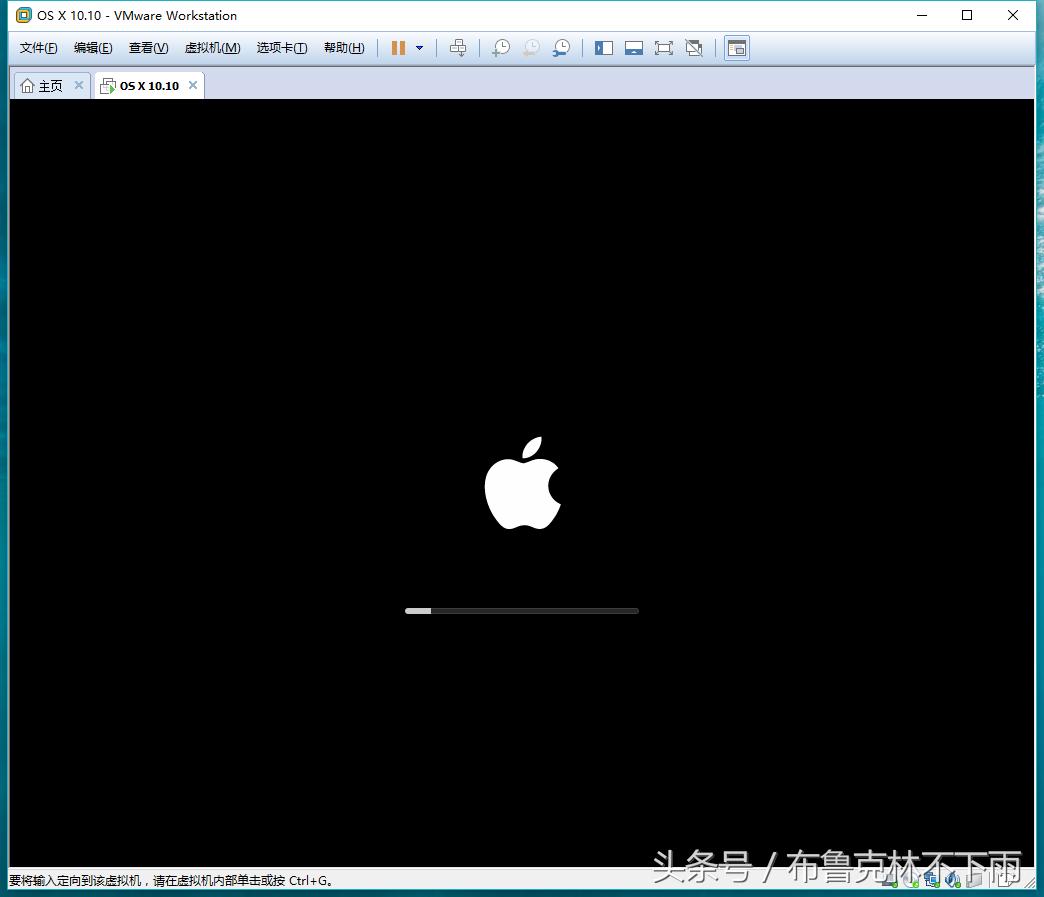1044x897 pixels.
Task: Pause the OS X 10.10 virtual machine
Action: 398,47
